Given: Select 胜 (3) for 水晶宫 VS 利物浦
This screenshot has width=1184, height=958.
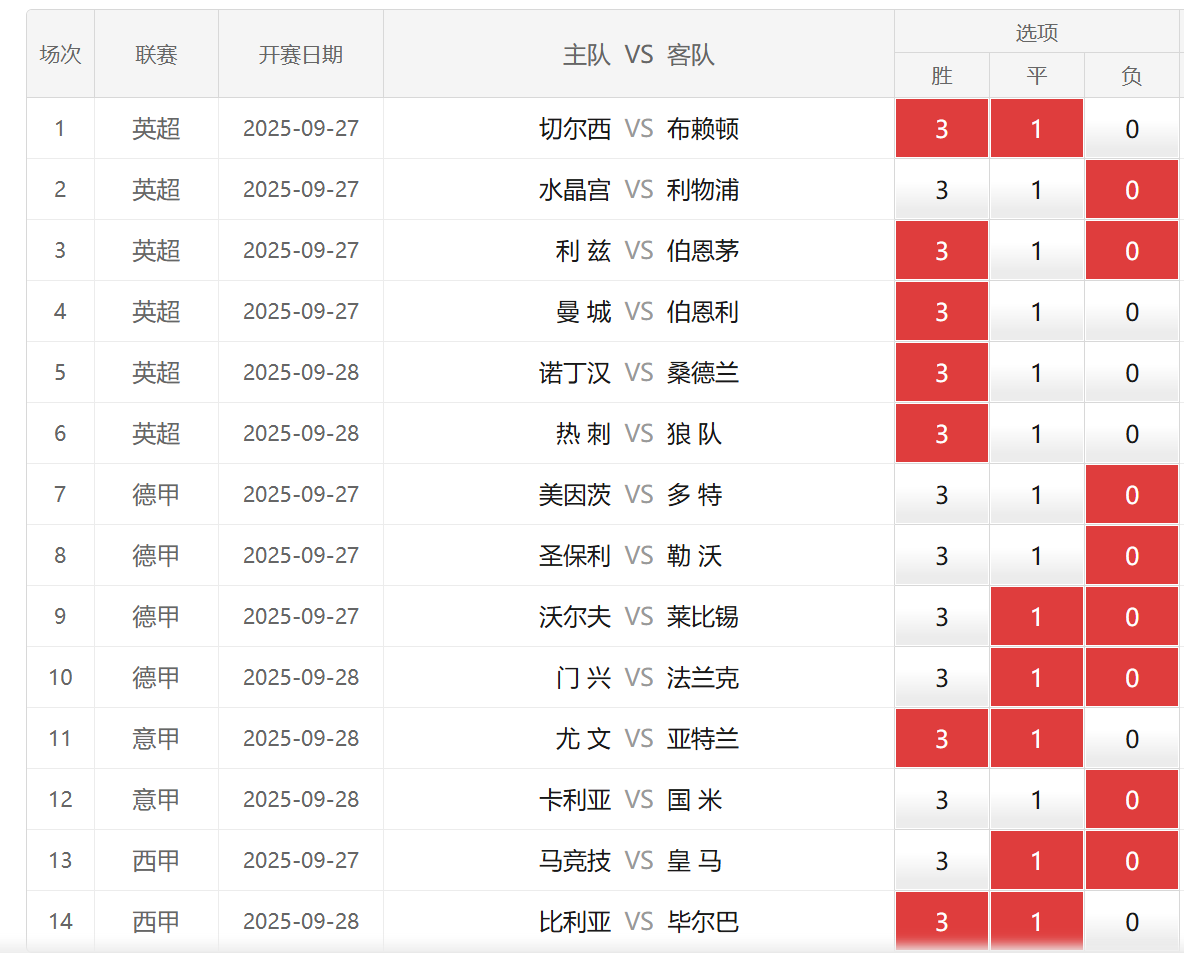Looking at the screenshot, I should [x=941, y=190].
